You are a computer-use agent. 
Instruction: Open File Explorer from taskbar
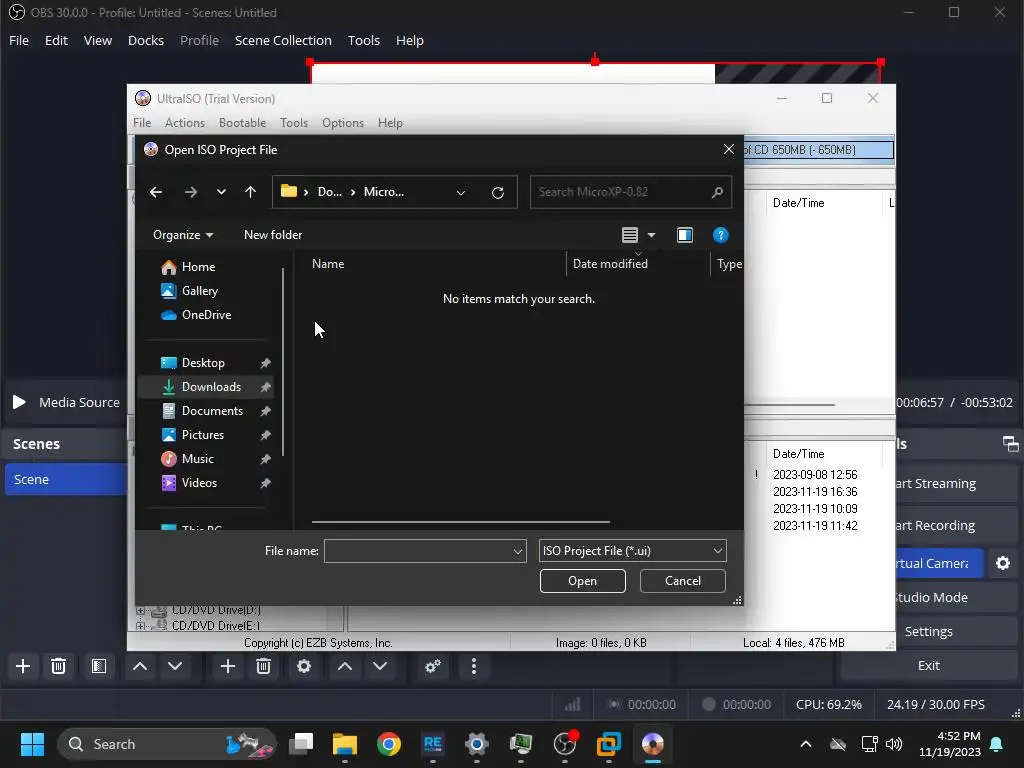point(345,744)
